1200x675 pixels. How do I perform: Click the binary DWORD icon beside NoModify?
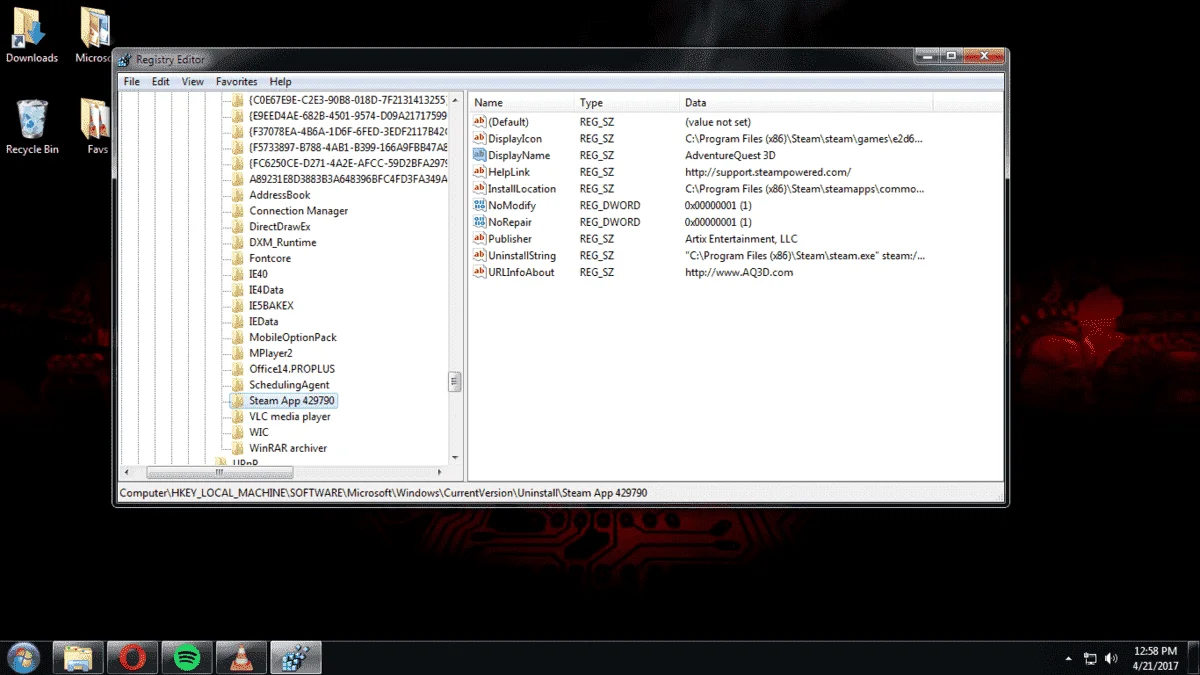pos(479,205)
